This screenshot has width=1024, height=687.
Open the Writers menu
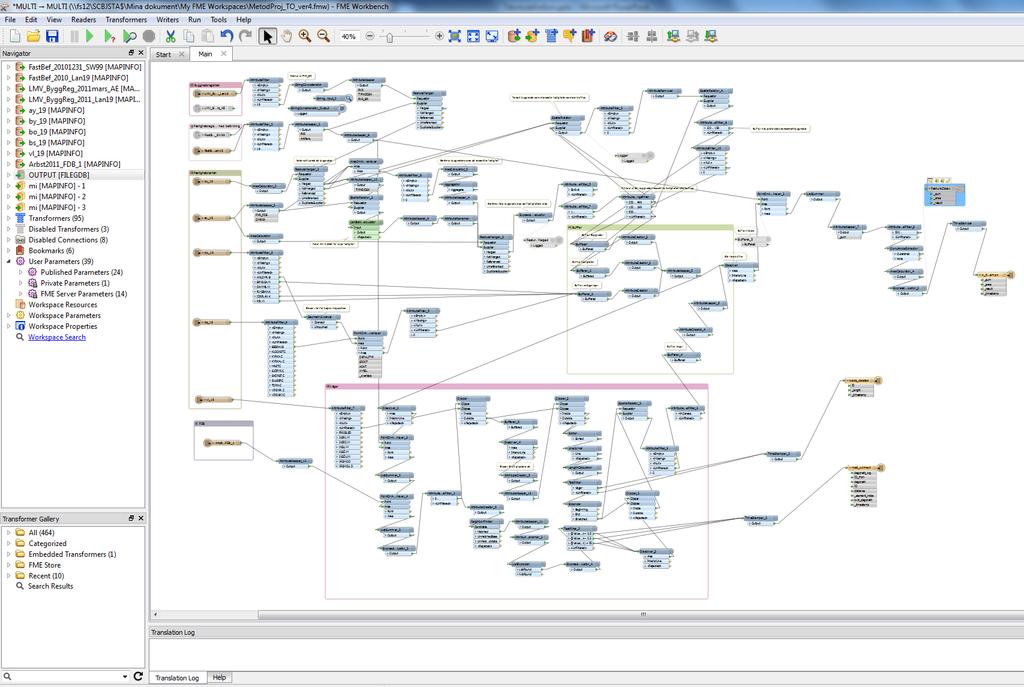167,20
